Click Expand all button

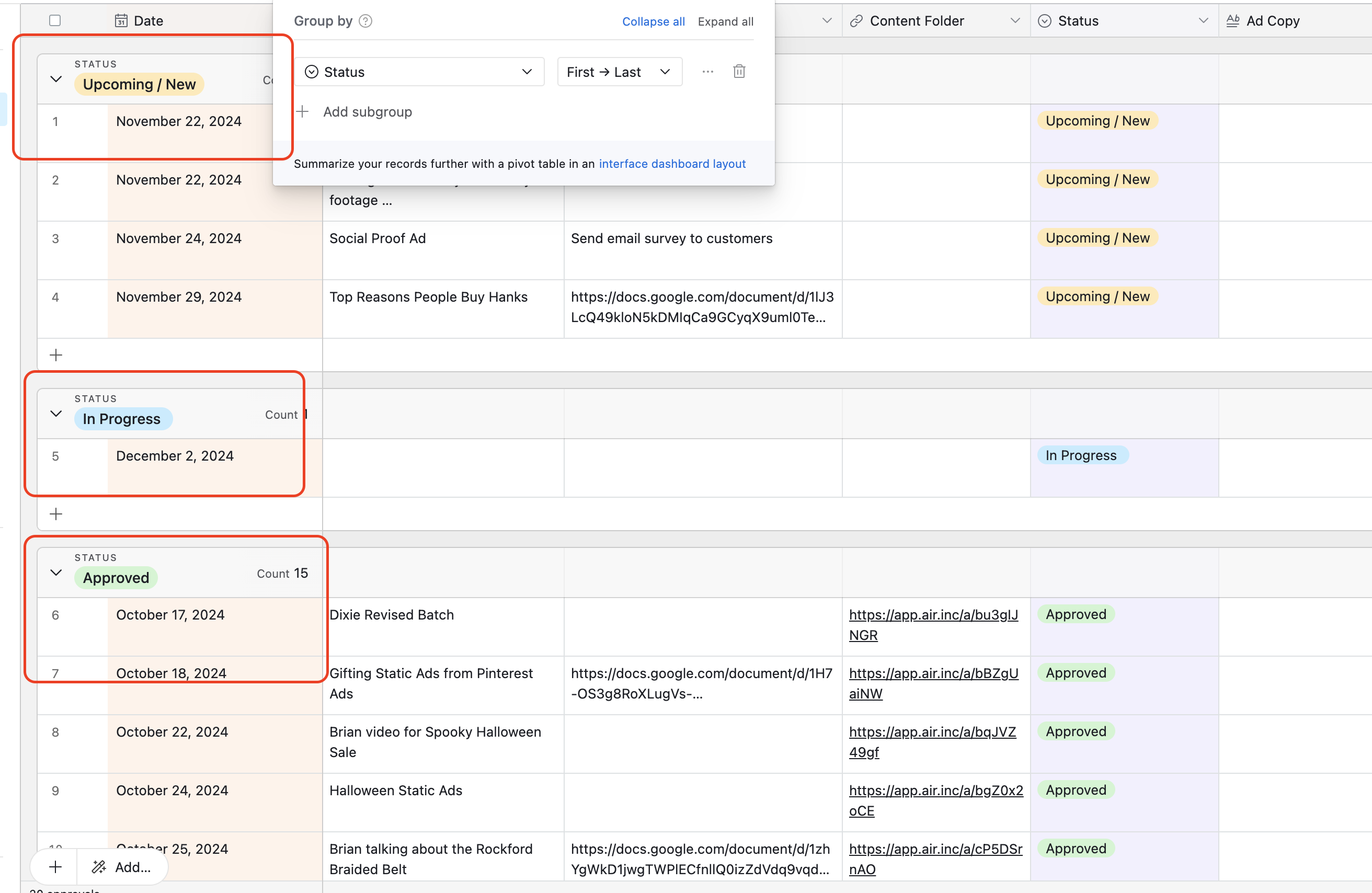pyautogui.click(x=725, y=21)
